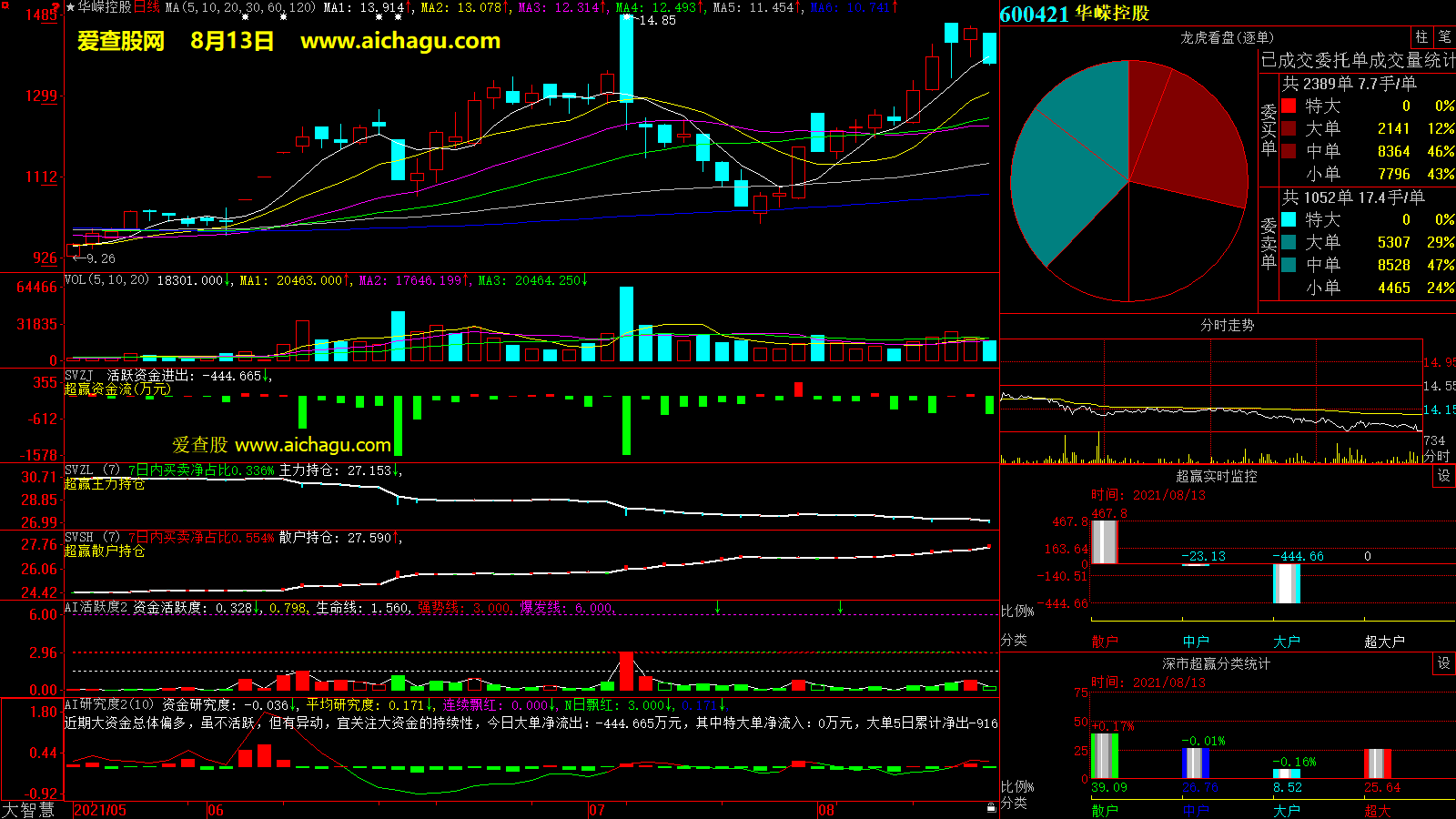The height and width of the screenshot is (819, 1456).
Task: Click the star icon before 华嵘控股 title
Action: (71, 7)
